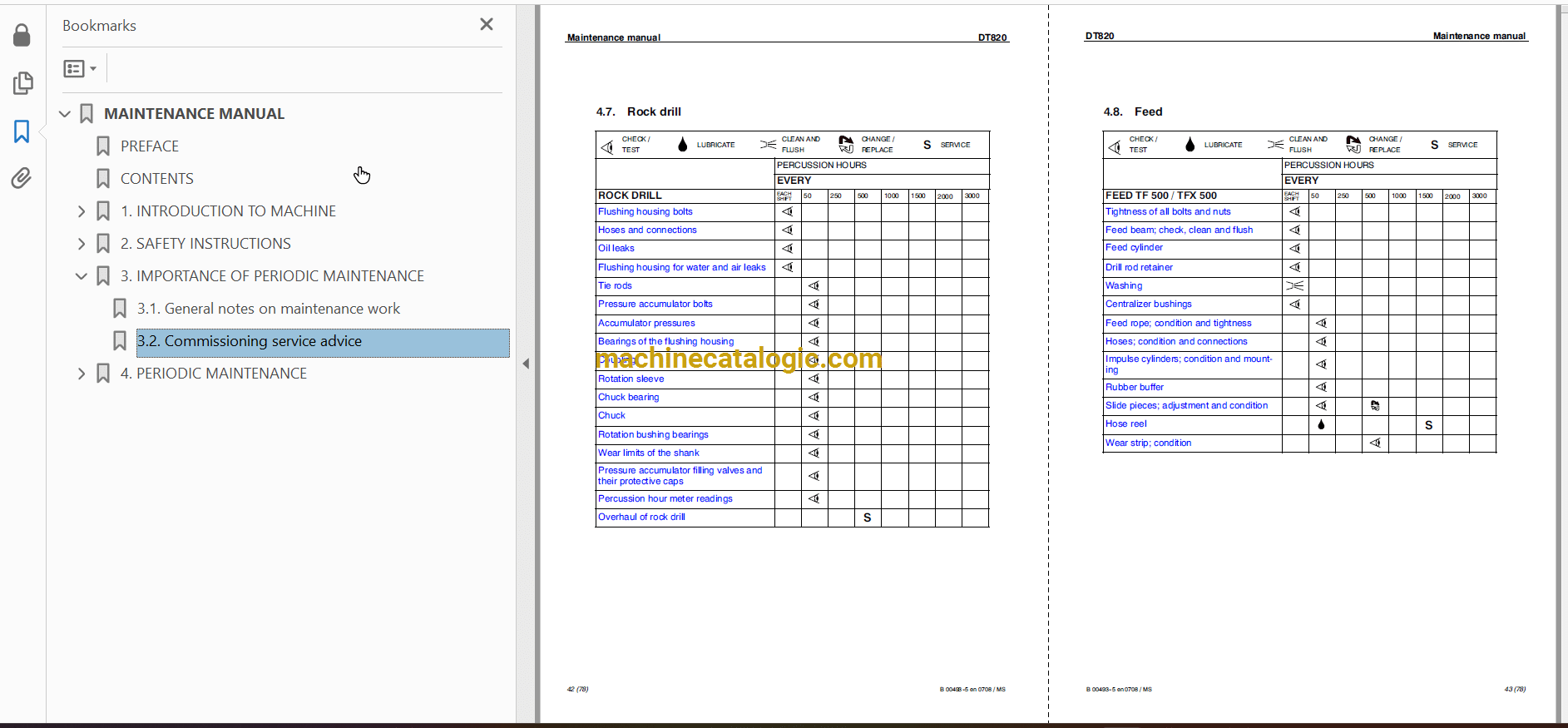This screenshot has height=728, width=1568.
Task: Open Wear limits of the shank link
Action: (649, 453)
